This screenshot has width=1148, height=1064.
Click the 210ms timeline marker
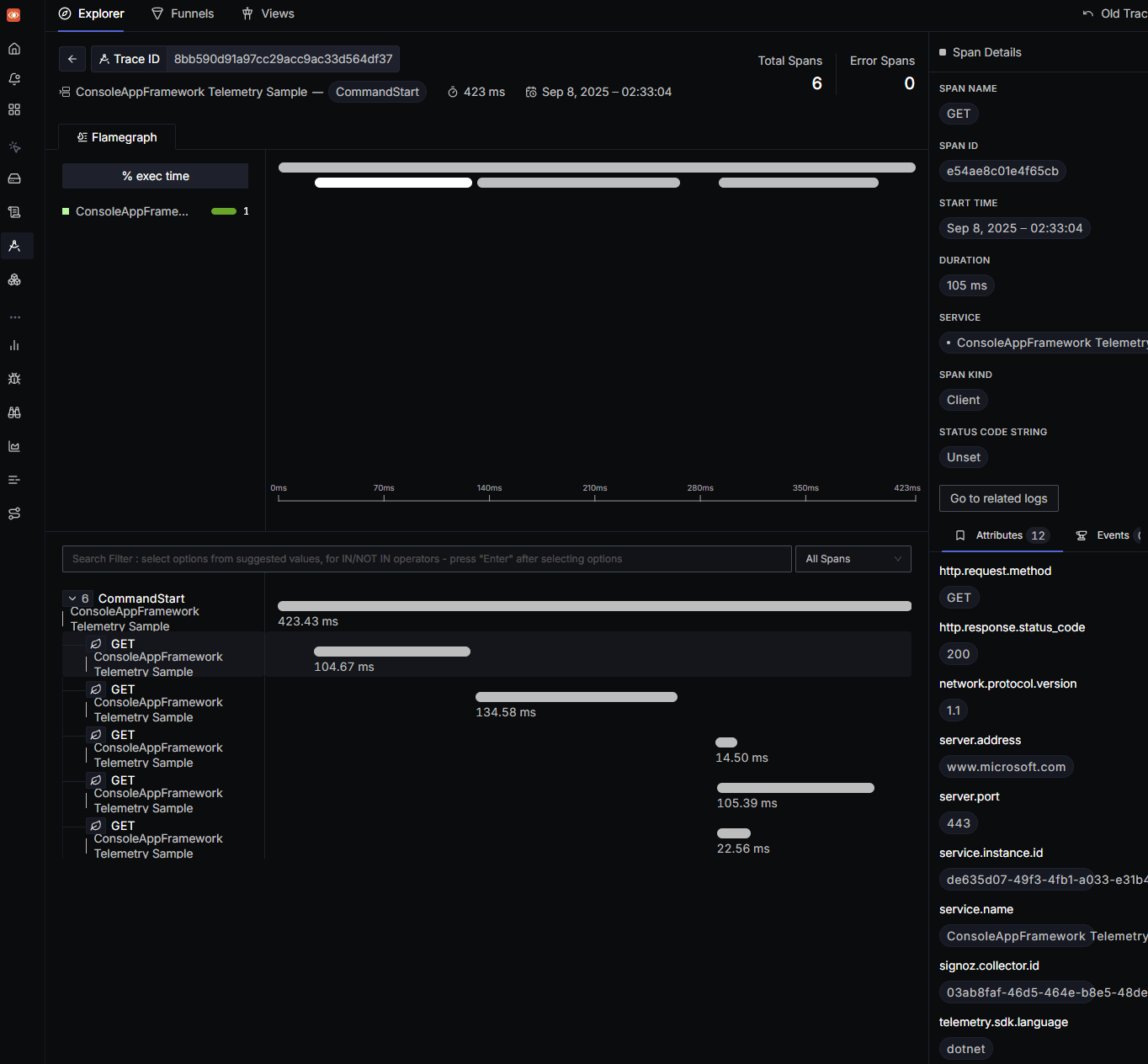click(595, 488)
